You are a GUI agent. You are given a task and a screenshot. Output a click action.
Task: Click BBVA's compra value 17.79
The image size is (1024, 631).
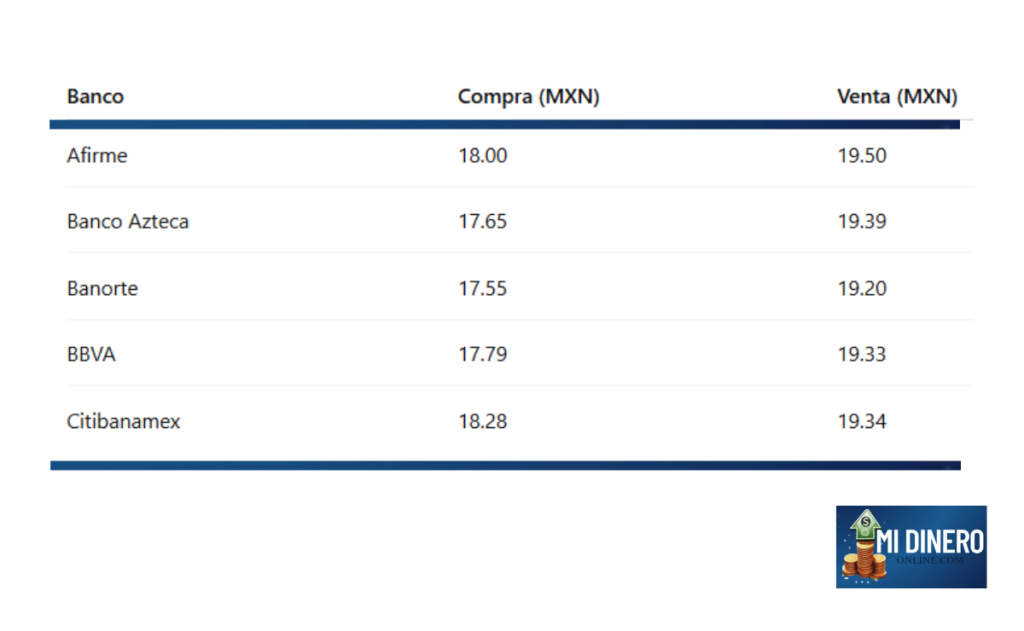483,354
